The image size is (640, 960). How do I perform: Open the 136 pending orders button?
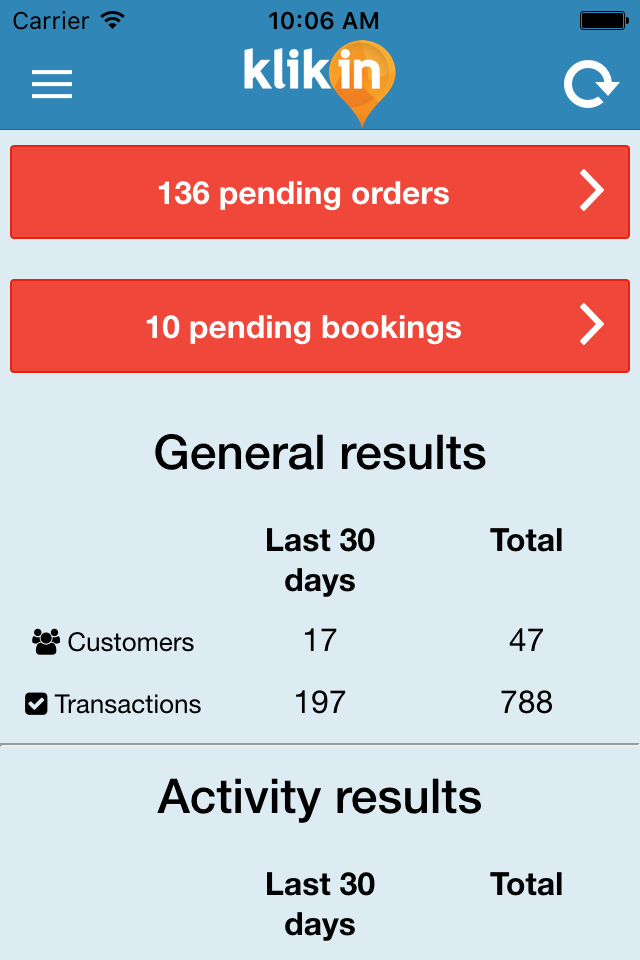[320, 192]
